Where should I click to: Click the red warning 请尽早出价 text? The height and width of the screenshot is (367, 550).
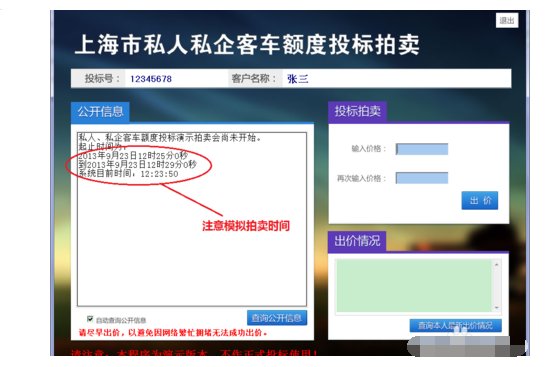173,332
